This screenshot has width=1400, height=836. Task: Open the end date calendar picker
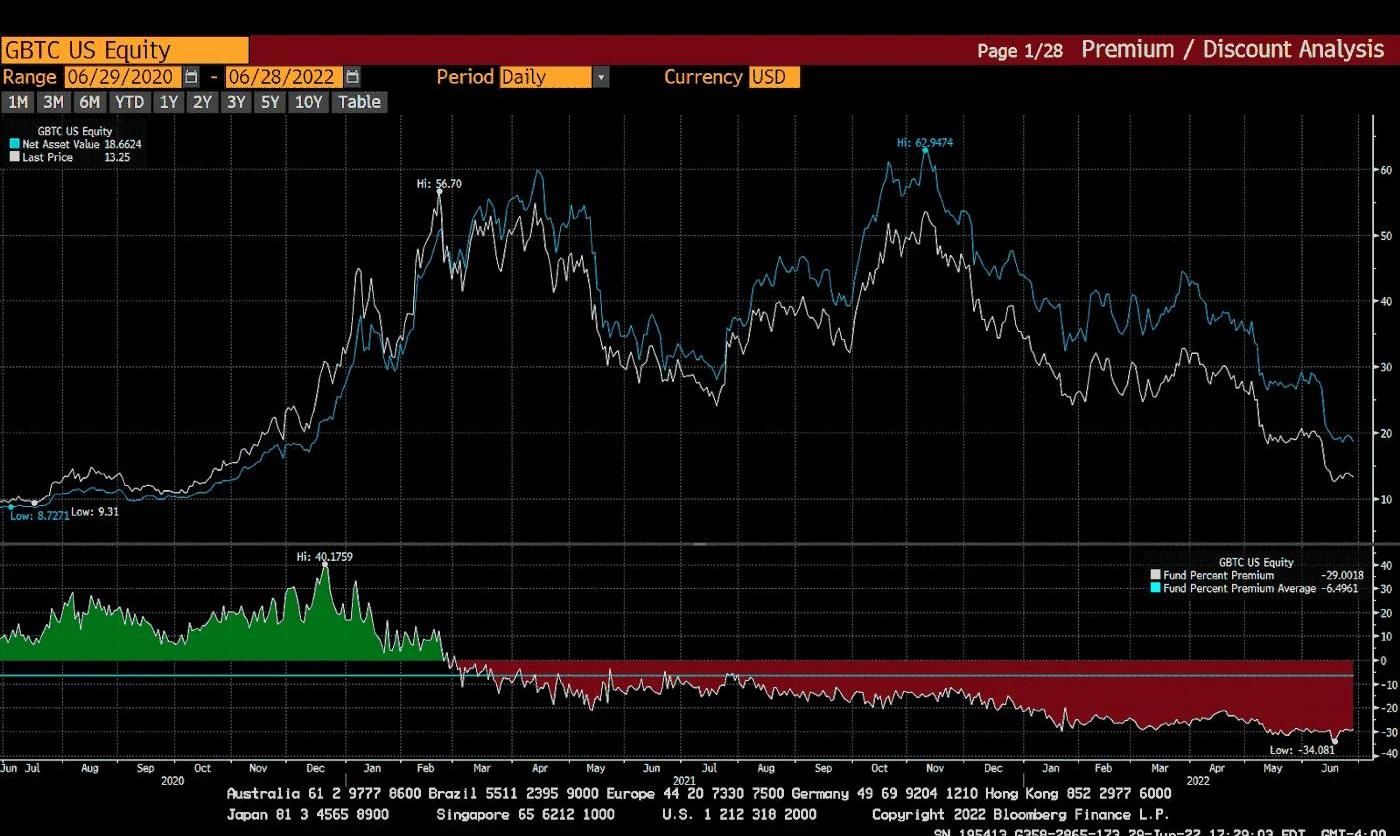tap(352, 77)
